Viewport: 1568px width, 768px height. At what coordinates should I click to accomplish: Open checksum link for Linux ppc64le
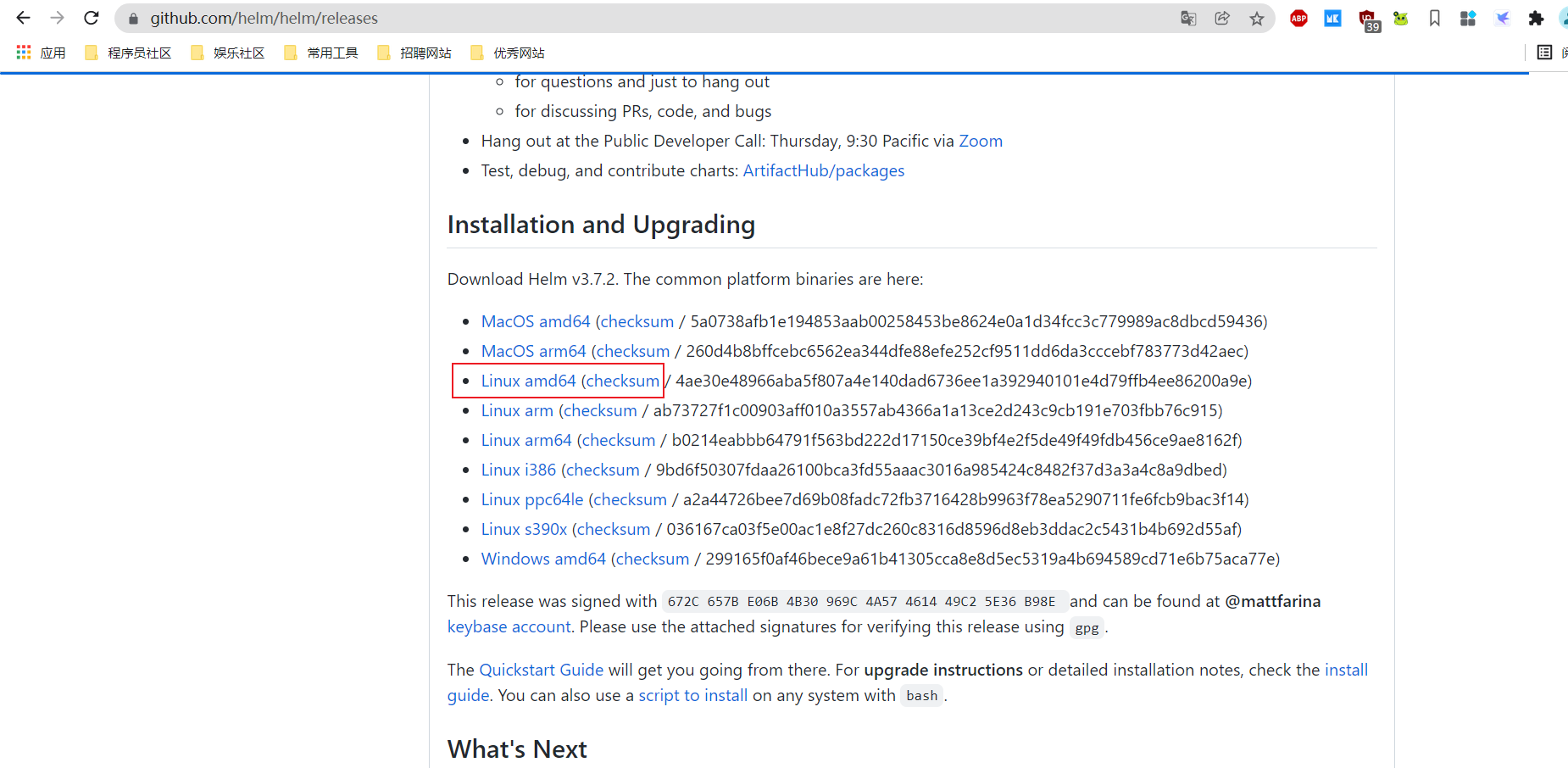631,499
